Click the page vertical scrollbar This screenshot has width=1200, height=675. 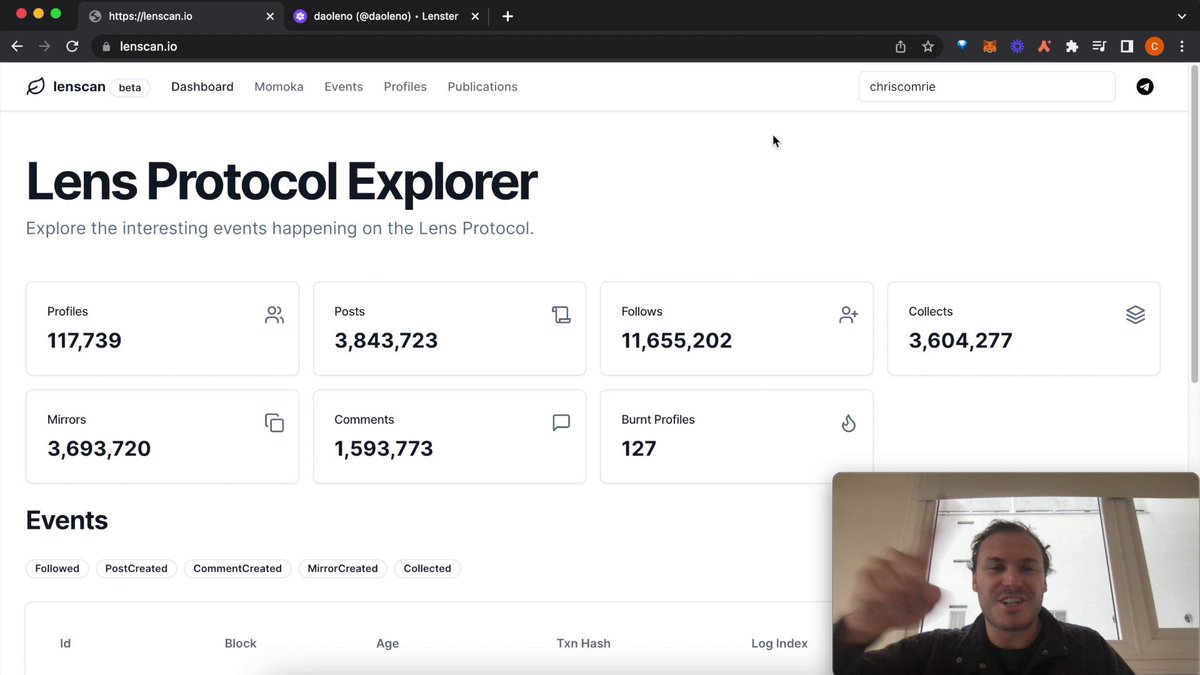tap(1194, 222)
